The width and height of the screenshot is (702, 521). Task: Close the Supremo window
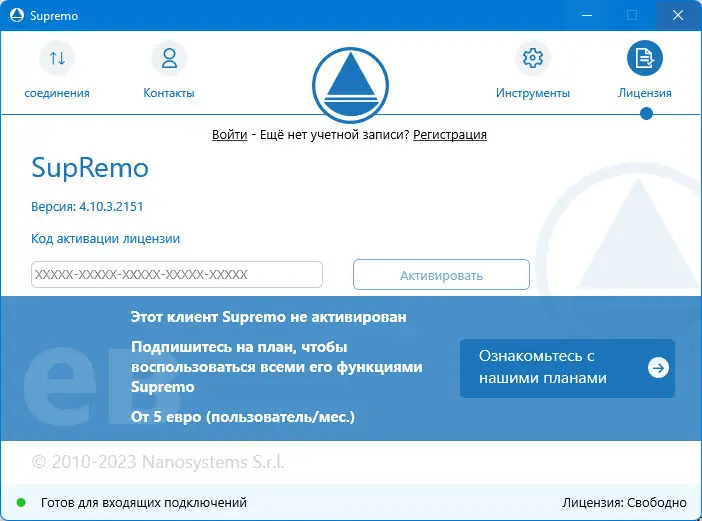678,15
